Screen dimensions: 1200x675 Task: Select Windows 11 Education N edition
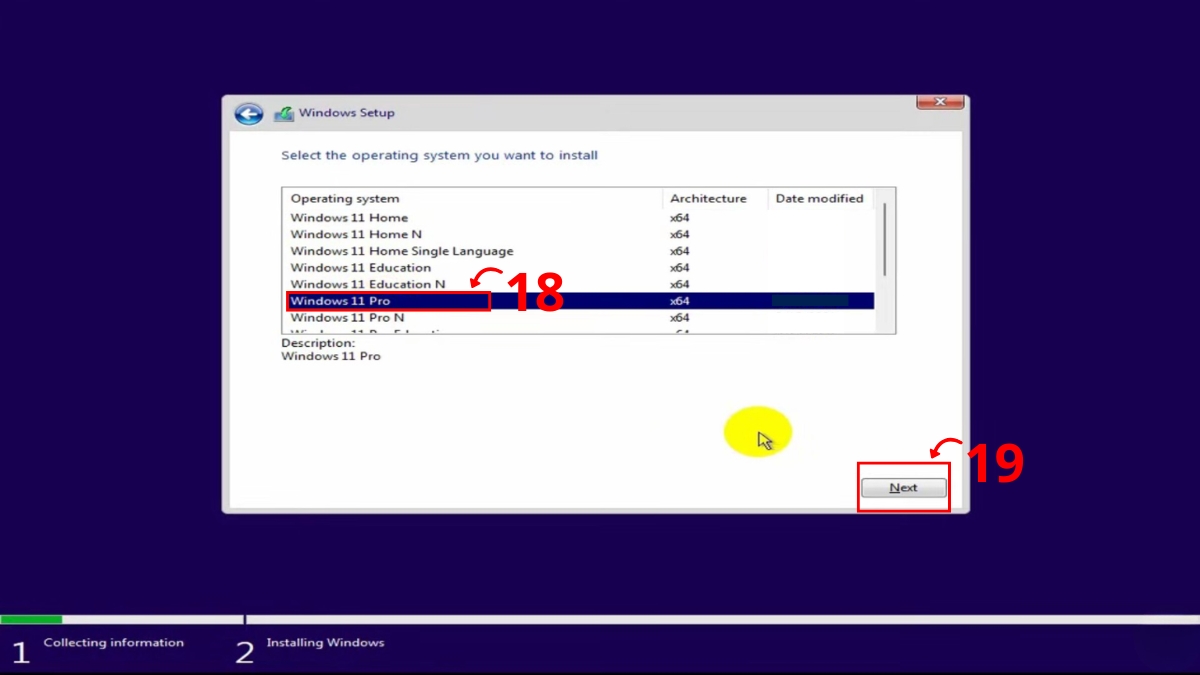367,284
